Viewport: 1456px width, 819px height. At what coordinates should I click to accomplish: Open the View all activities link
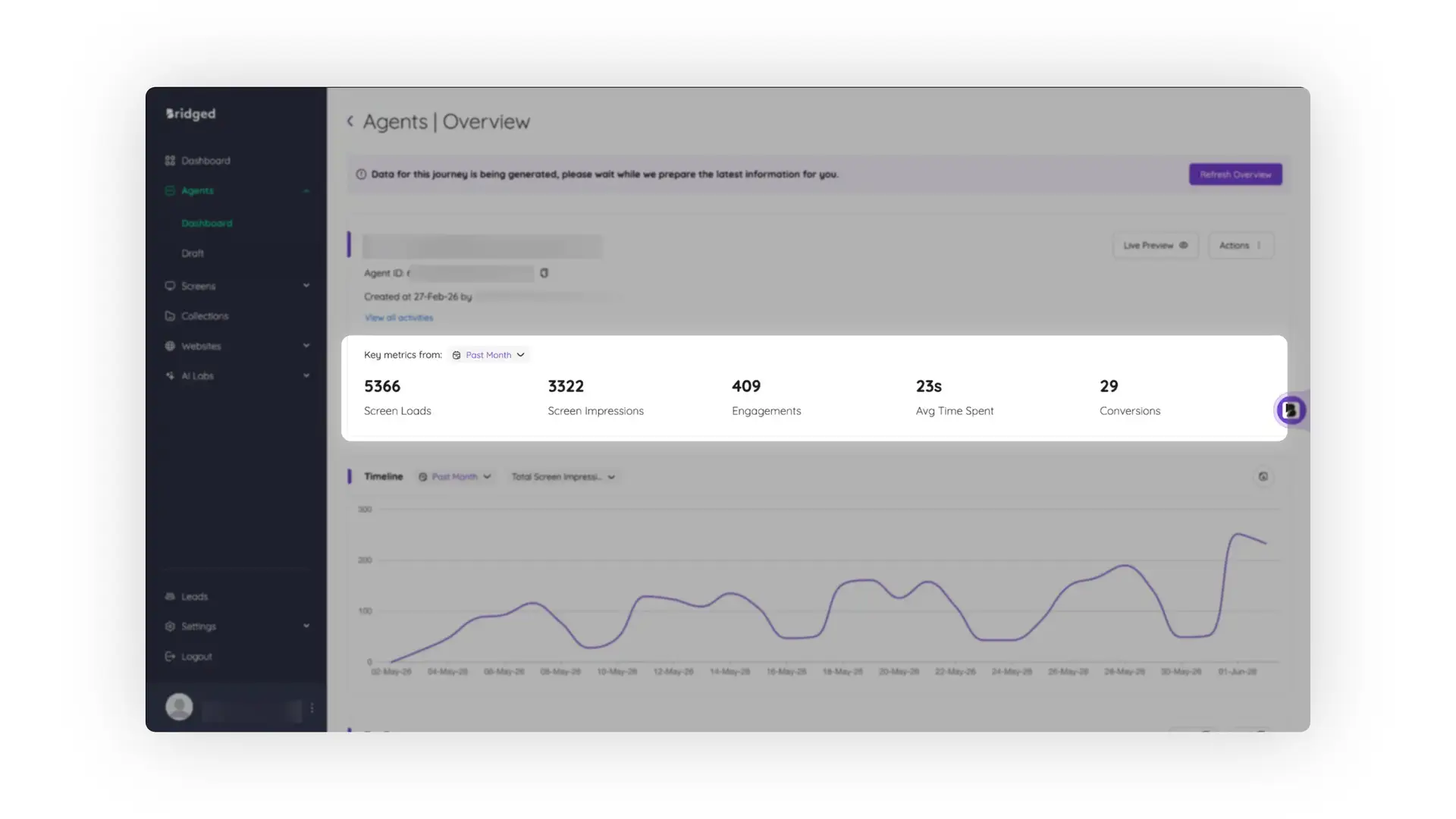(399, 318)
